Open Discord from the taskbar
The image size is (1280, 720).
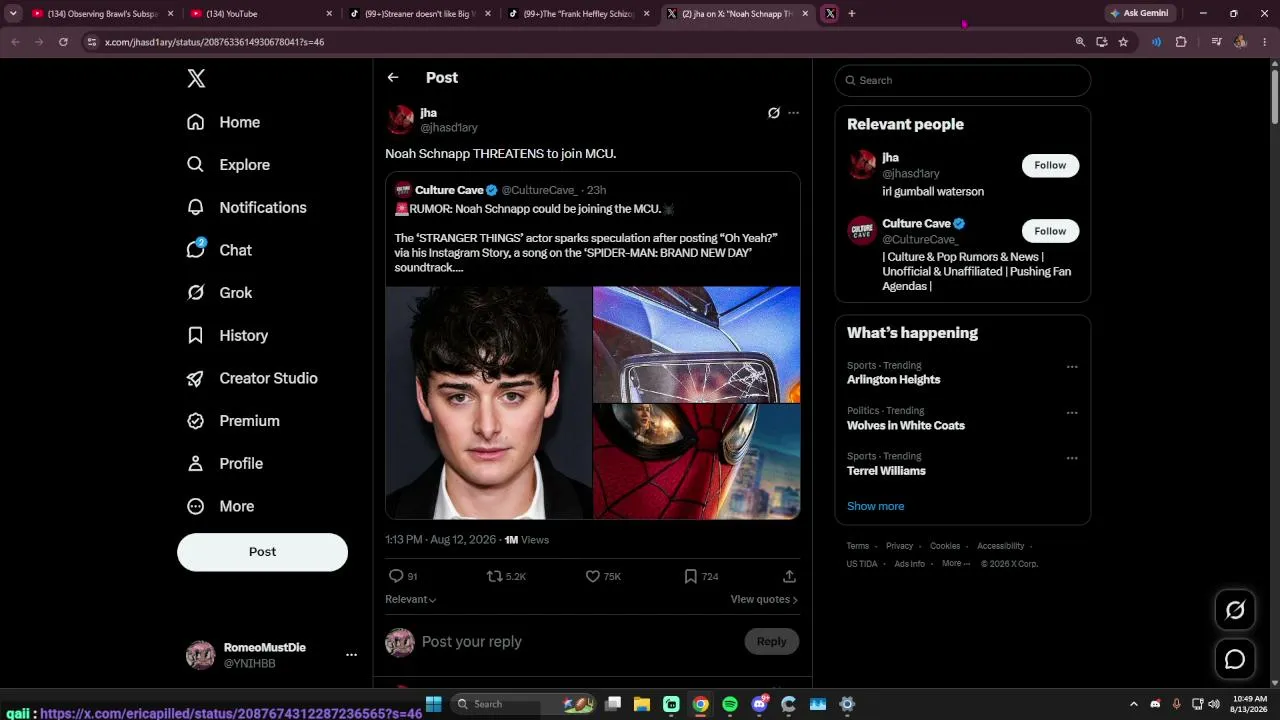(759, 704)
